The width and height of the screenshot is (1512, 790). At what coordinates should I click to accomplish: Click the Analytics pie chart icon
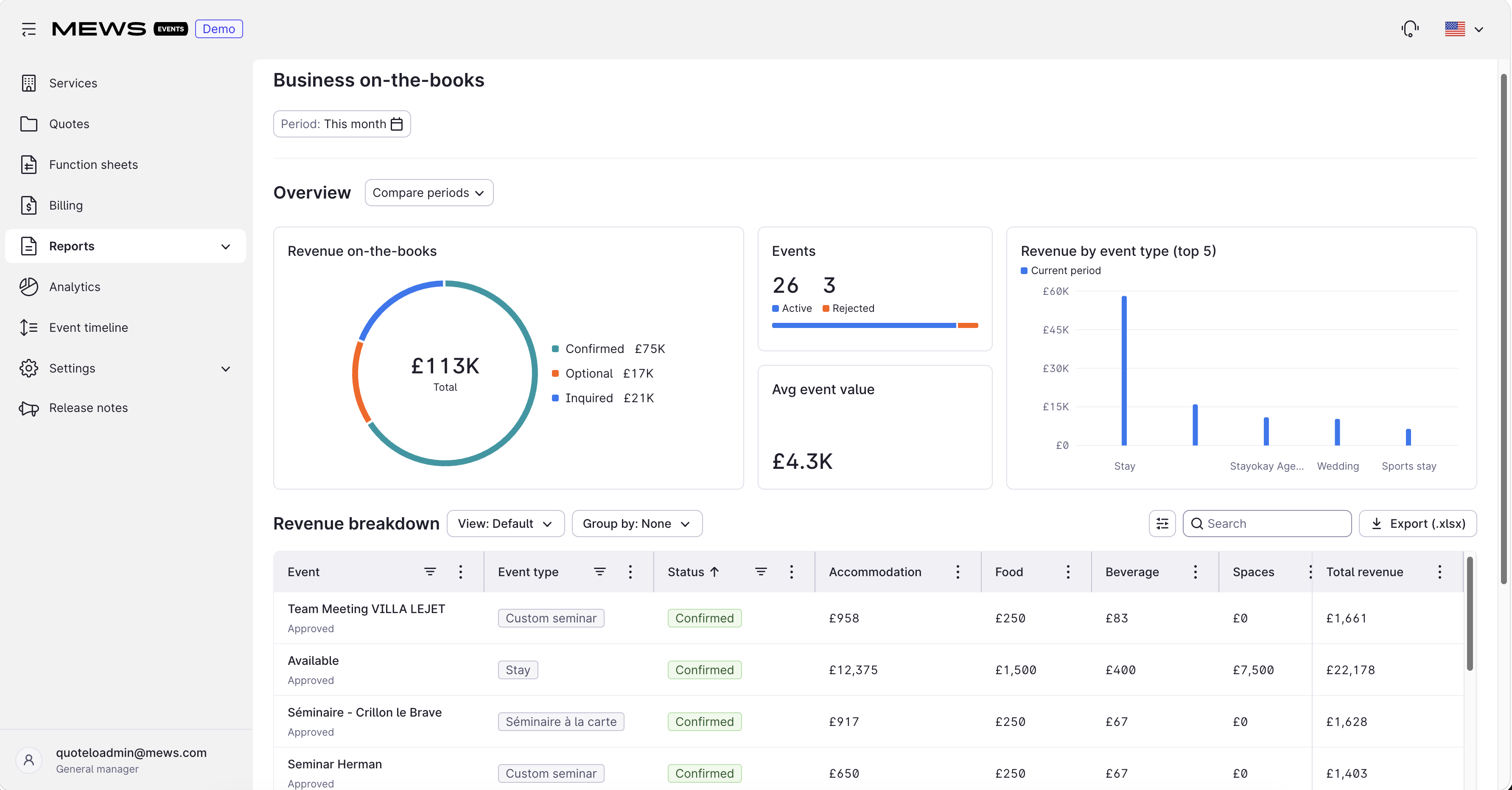(x=28, y=287)
